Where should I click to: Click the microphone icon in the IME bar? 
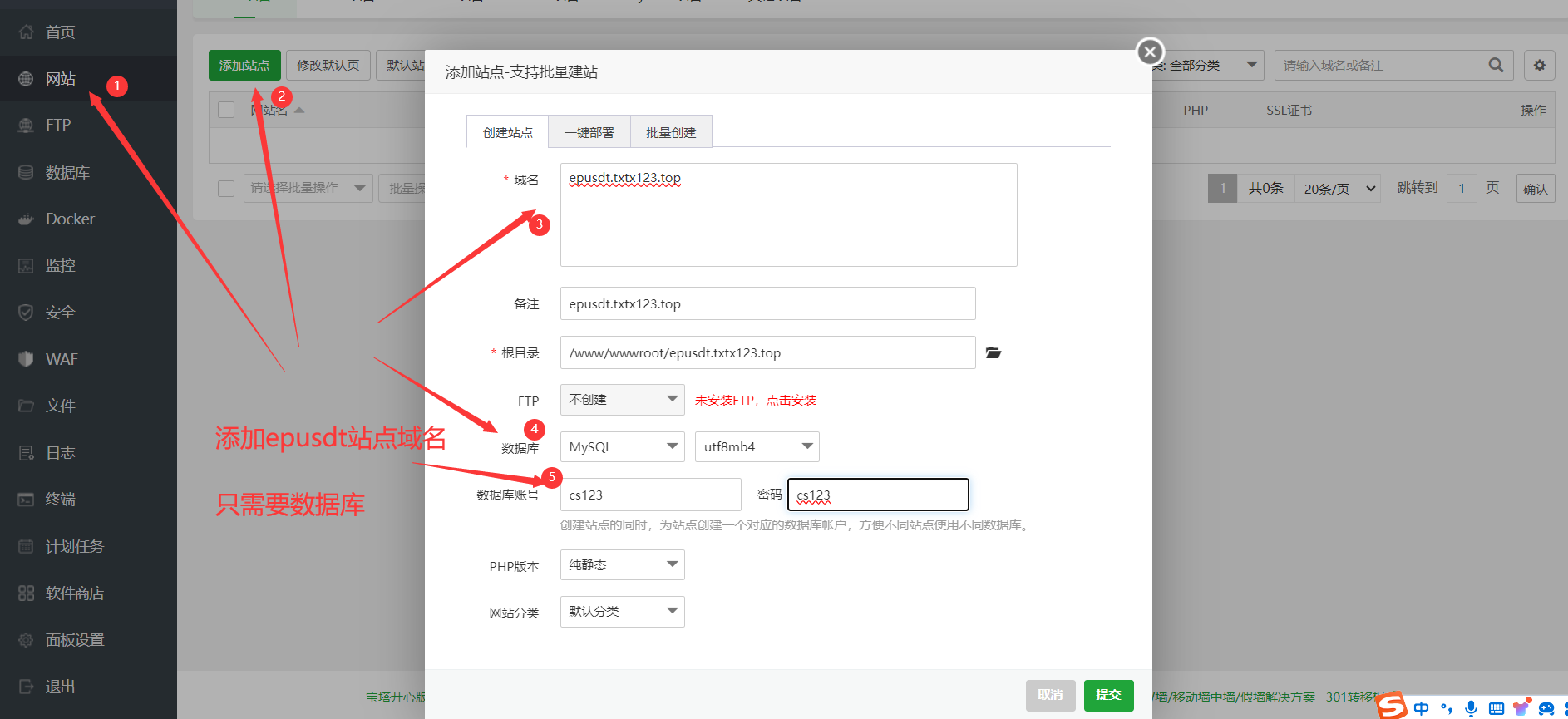coord(1471,708)
